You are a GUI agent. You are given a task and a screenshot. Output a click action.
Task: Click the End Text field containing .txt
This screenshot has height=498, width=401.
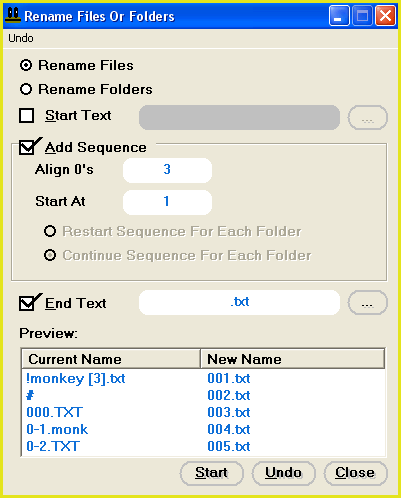(x=239, y=302)
